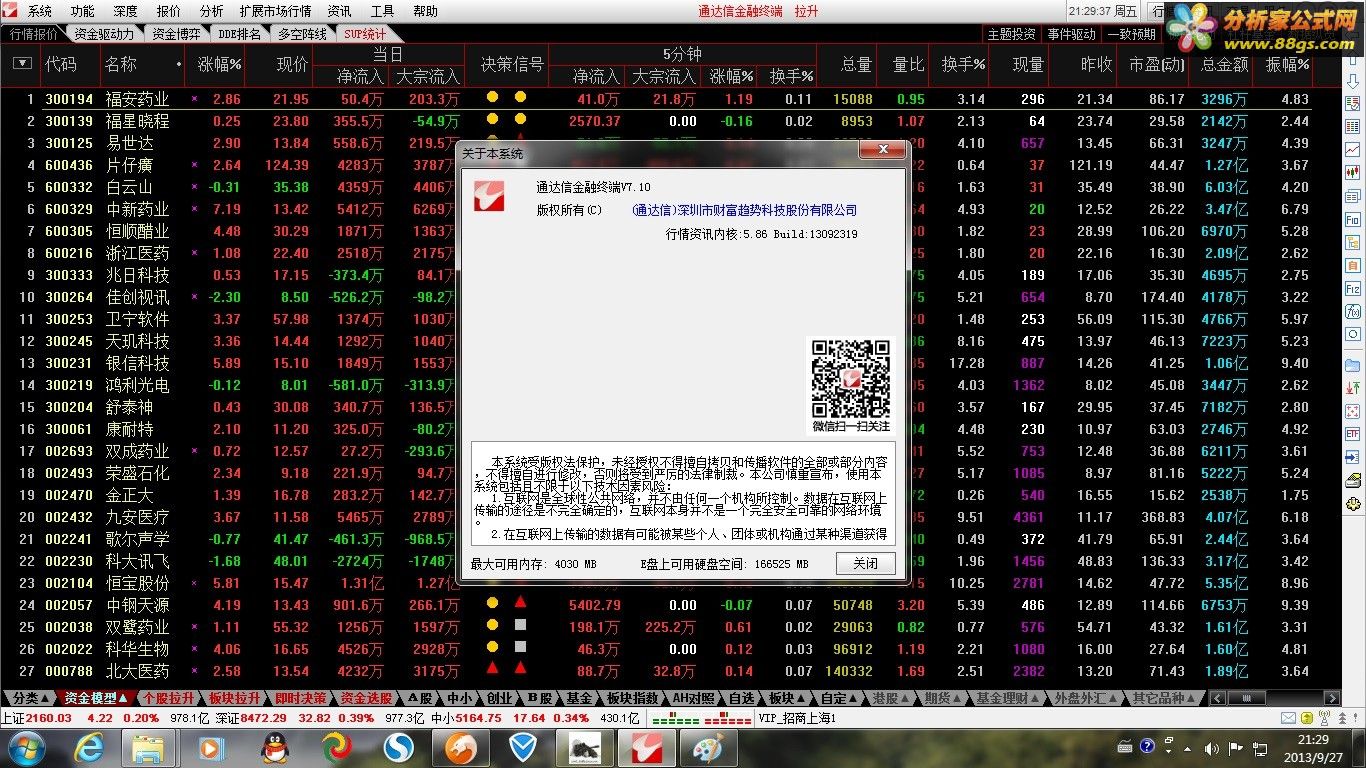Click the f(x) formula icon in right sidebar
This screenshot has height=768, width=1366.
[1352, 311]
